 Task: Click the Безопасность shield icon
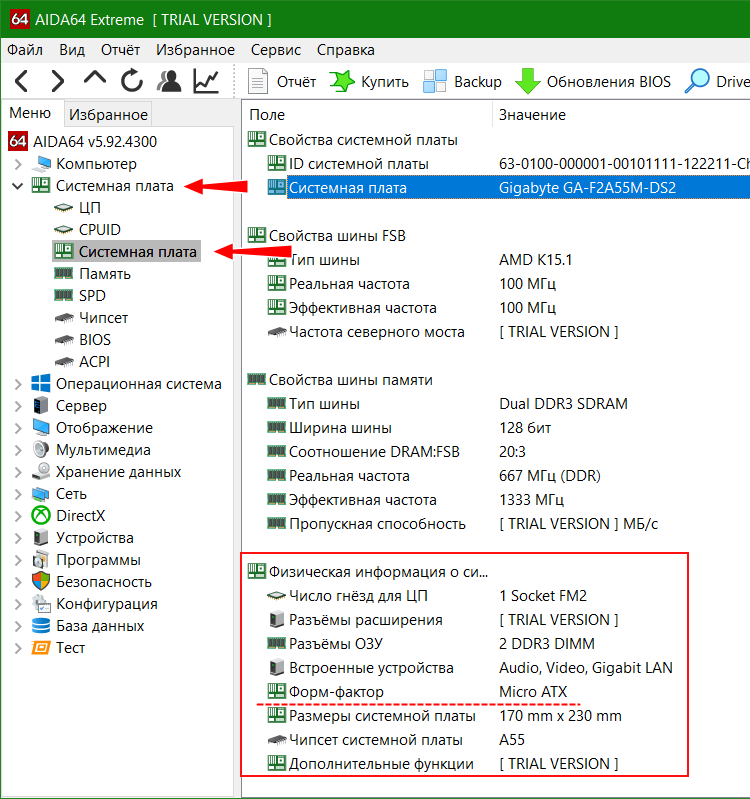[41, 581]
